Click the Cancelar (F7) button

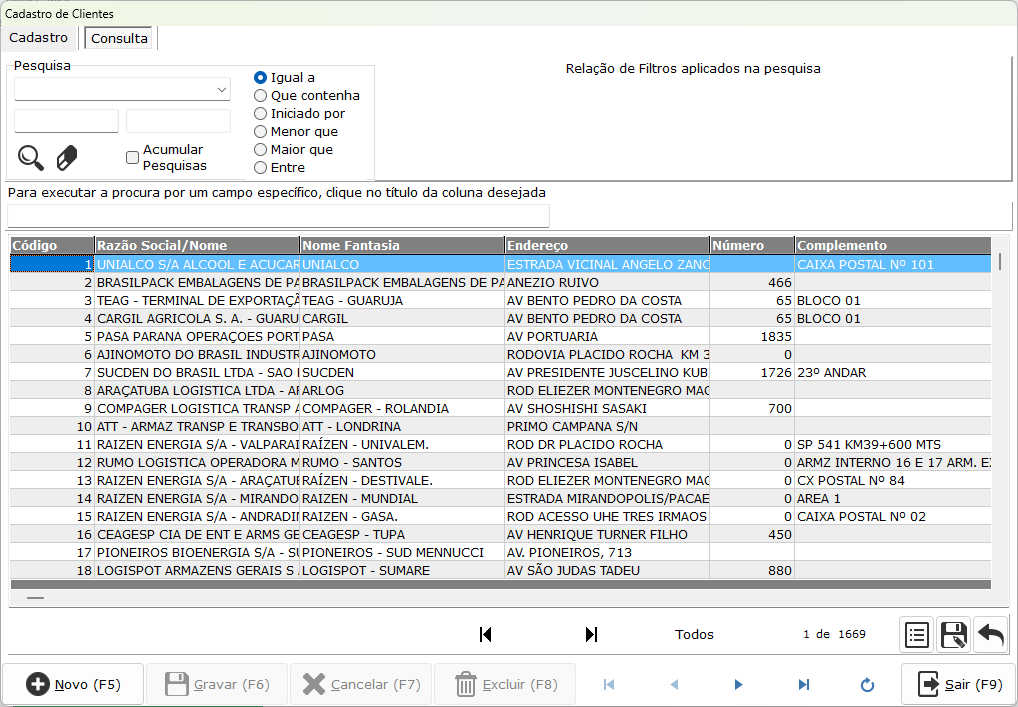tap(361, 684)
